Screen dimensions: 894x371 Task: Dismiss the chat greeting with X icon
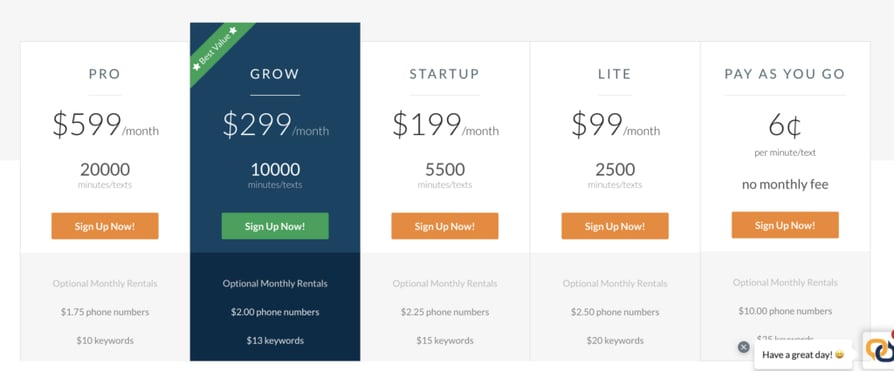[743, 346]
